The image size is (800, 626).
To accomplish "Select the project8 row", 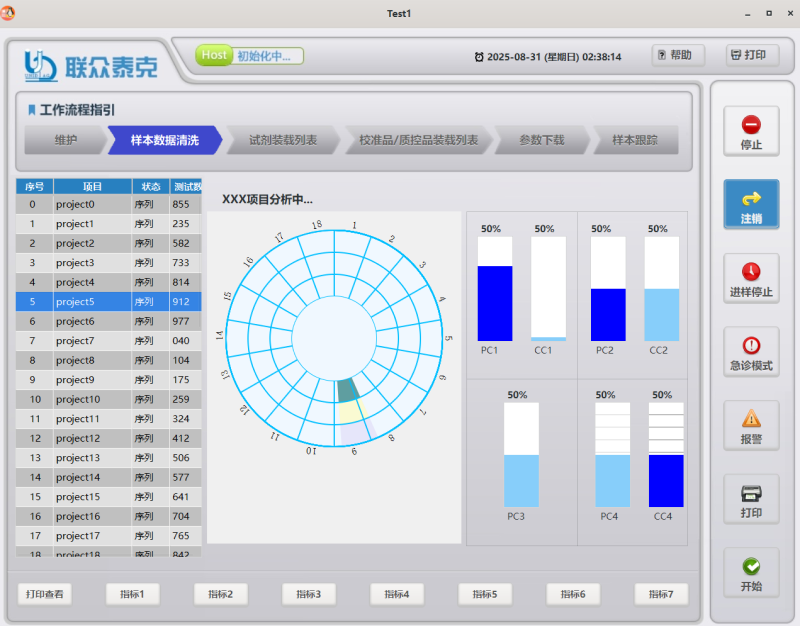I will [x=109, y=360].
